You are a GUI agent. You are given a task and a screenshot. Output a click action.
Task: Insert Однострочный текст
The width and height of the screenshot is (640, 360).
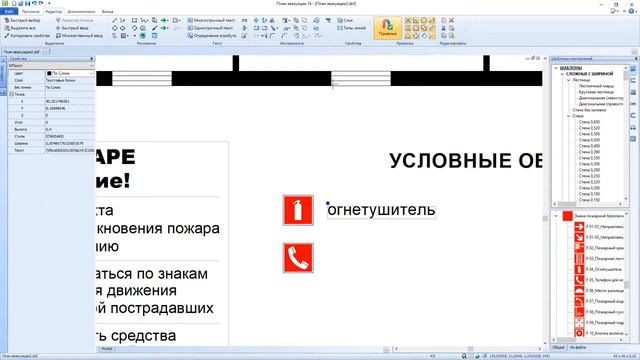210,28
